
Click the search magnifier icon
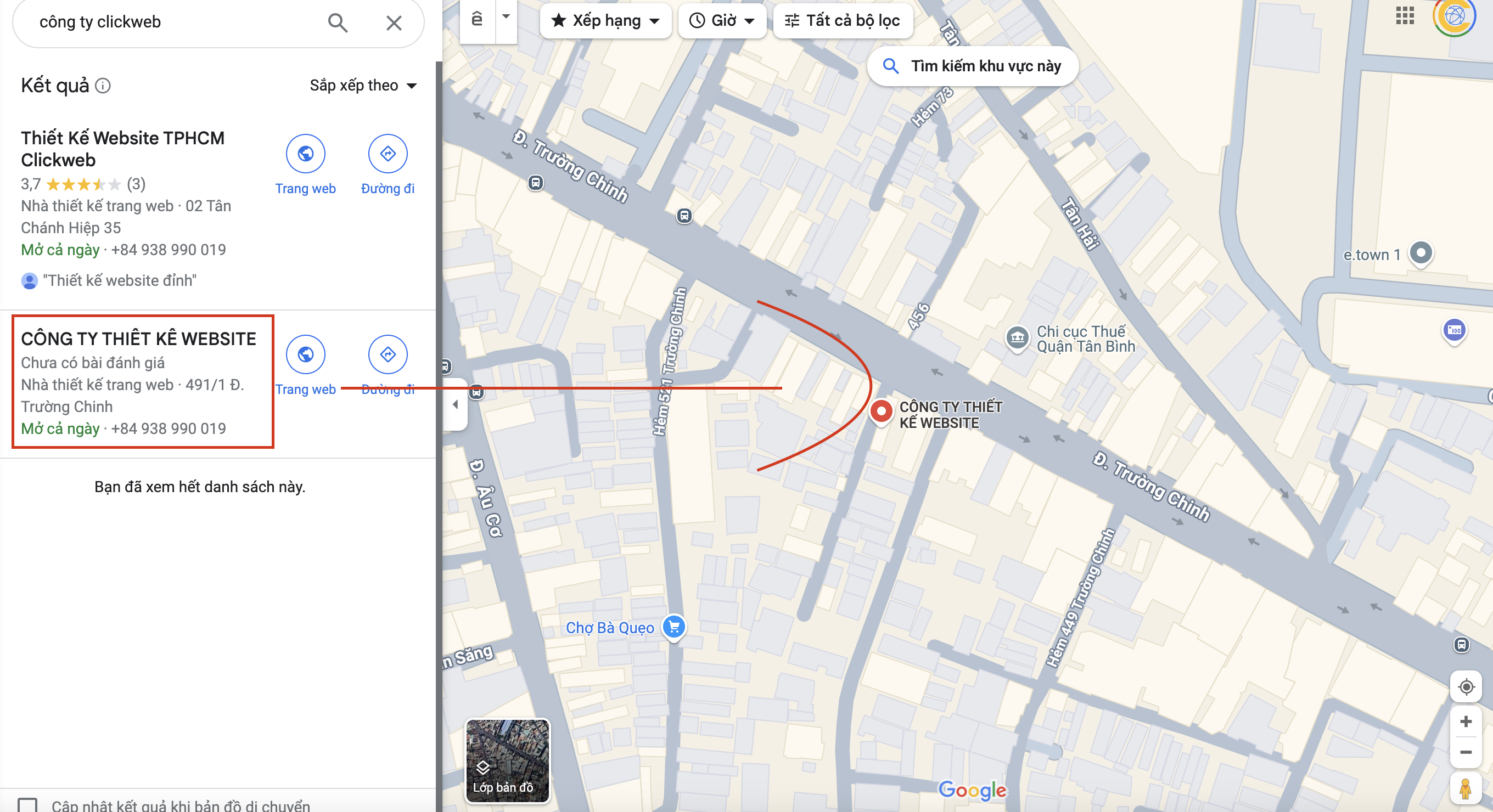(x=338, y=22)
